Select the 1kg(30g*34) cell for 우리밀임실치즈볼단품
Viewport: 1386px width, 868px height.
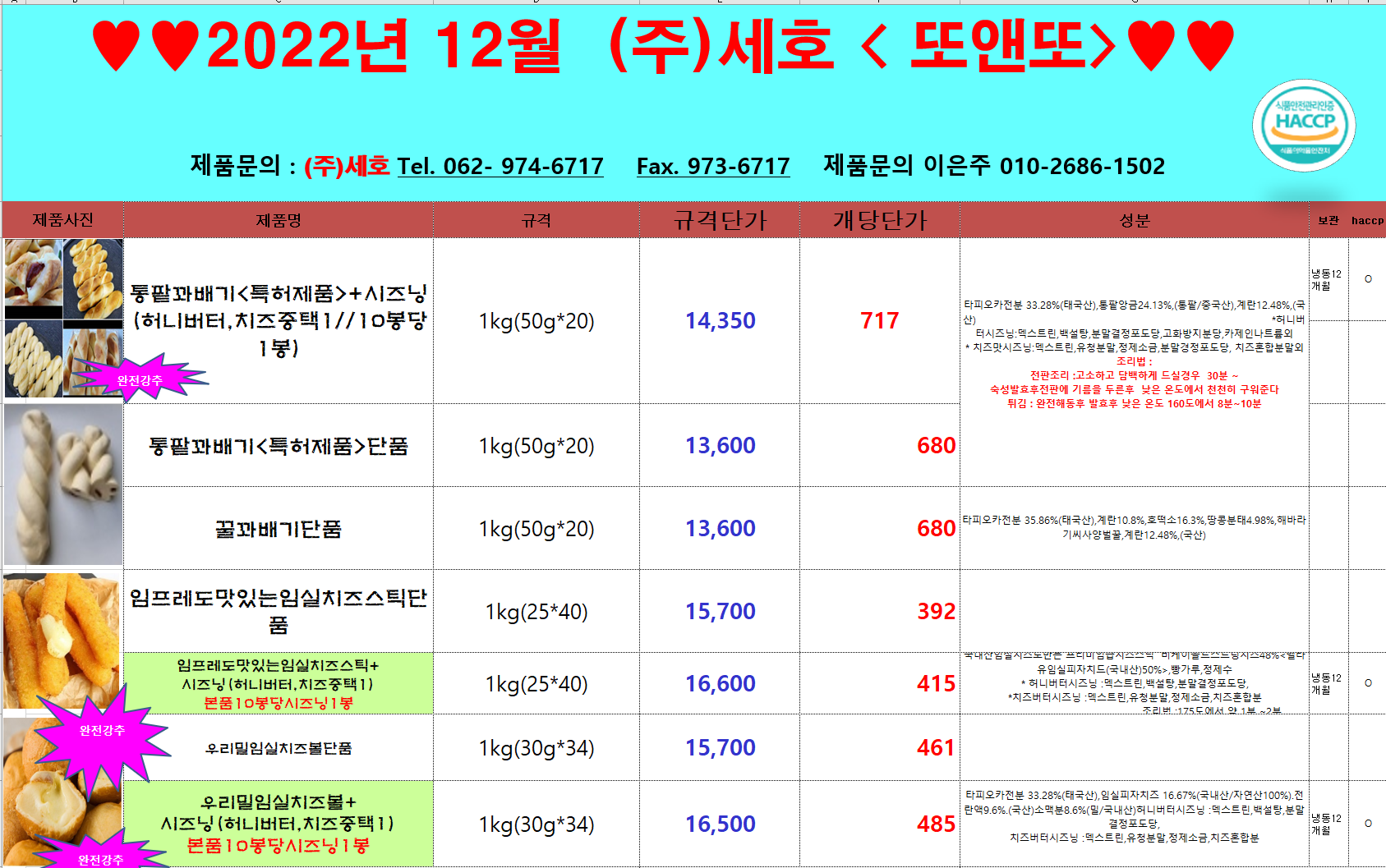[536, 748]
